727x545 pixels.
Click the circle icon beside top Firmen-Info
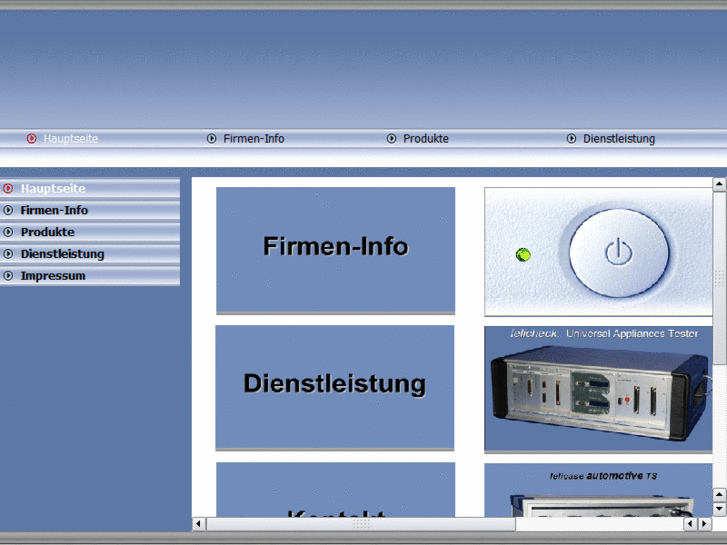(x=211, y=138)
